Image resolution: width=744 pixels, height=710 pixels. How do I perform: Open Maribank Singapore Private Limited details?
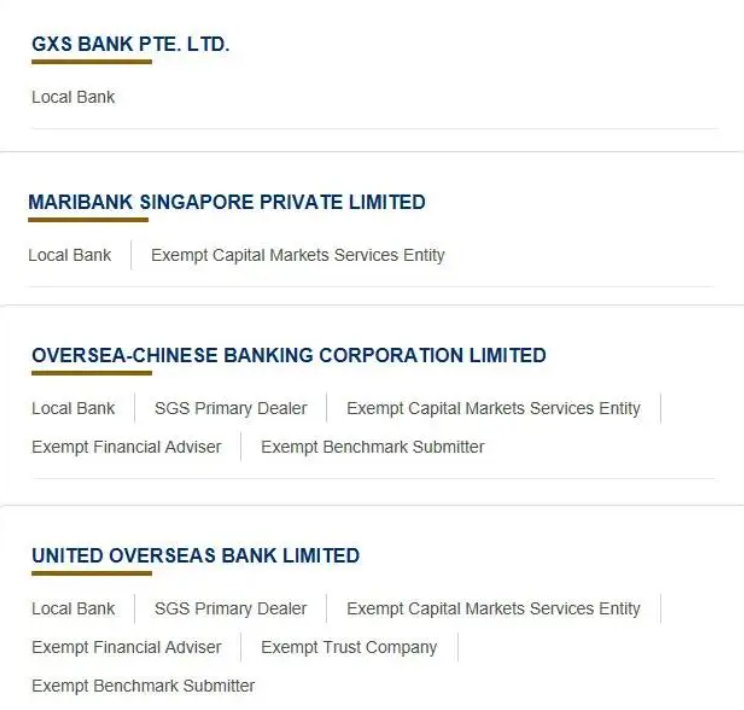pyautogui.click(x=227, y=202)
